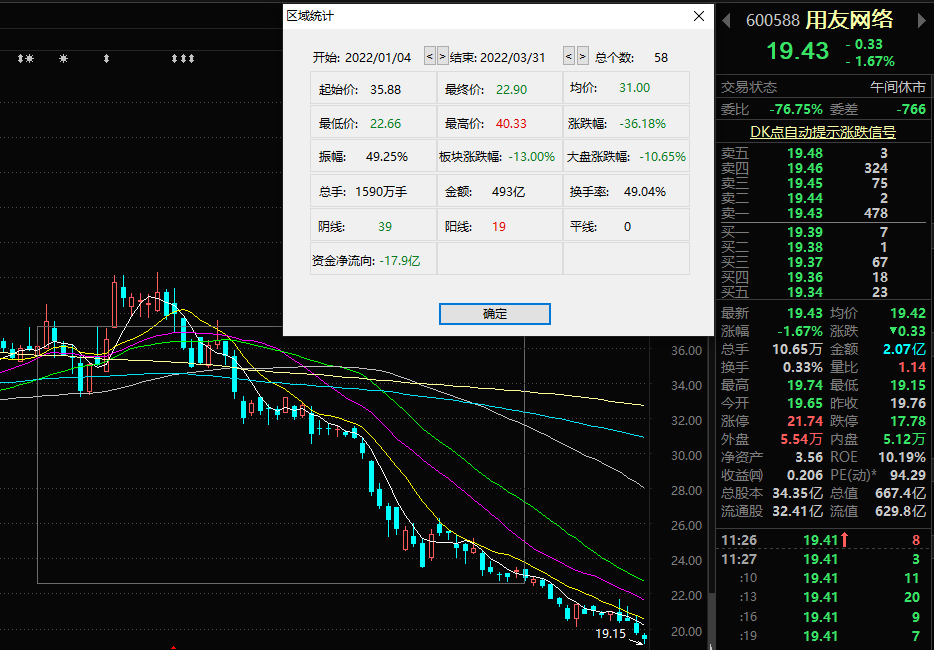Click the 总手 value 1590万手
The width and height of the screenshot is (934, 650).
381,192
